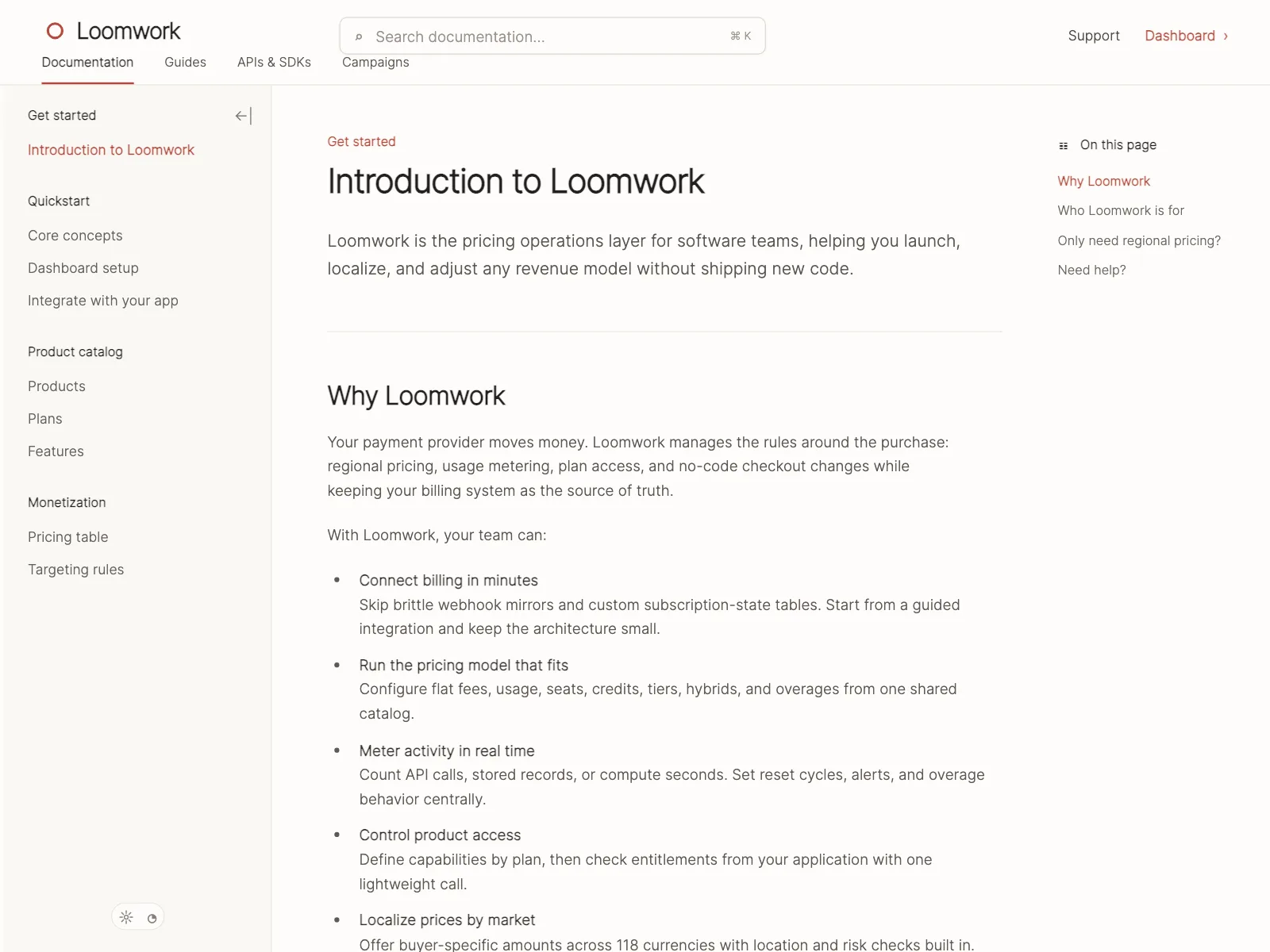The image size is (1270, 952).
Task: Open Core concepts in sidebar
Action: (75, 236)
